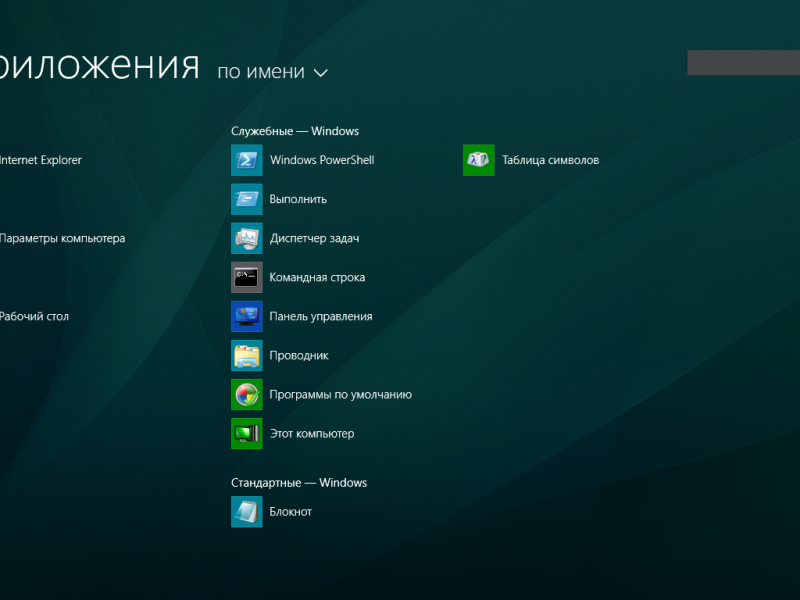The image size is (800, 600).
Task: Select the 'Диспетчер задач' label
Action: point(314,238)
